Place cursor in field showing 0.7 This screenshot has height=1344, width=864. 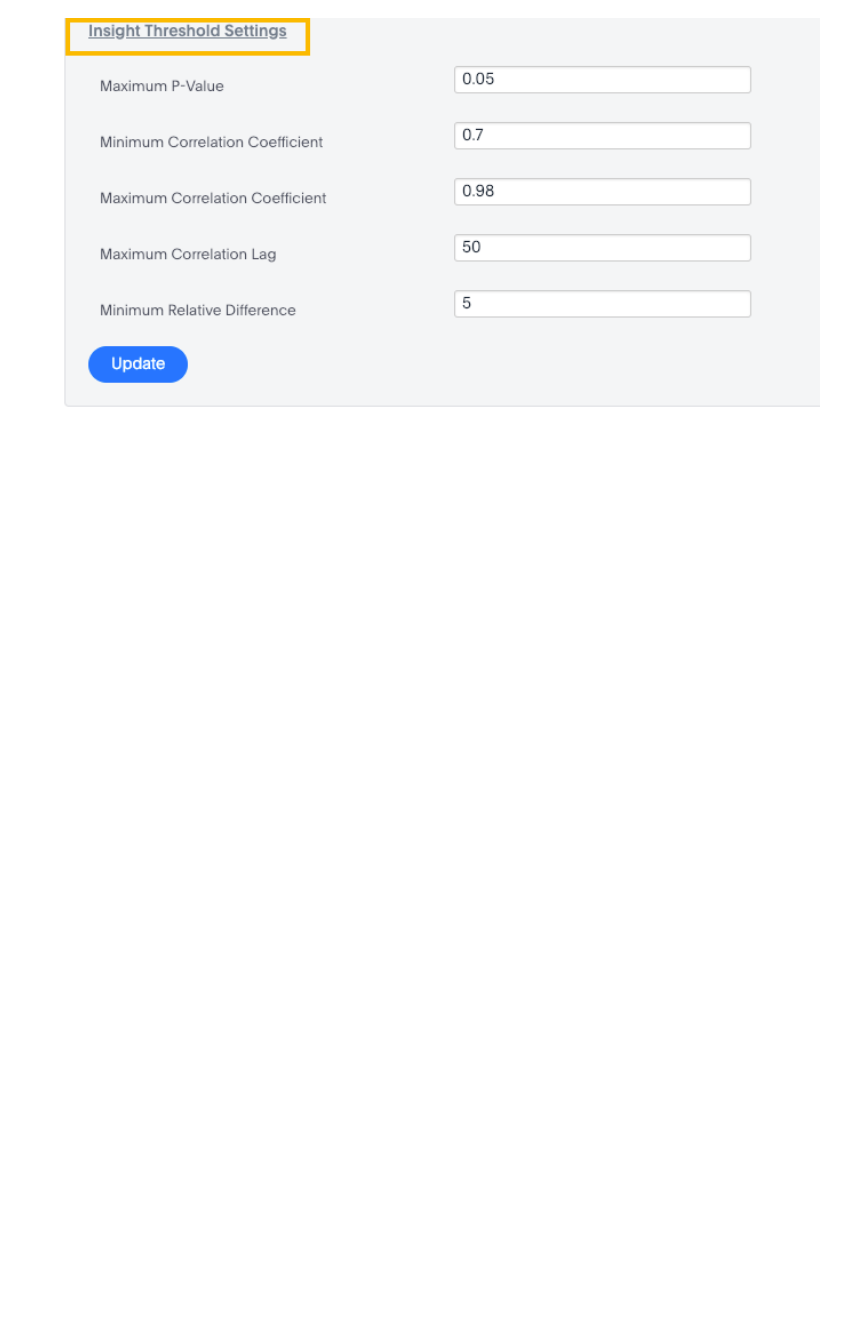pos(602,136)
